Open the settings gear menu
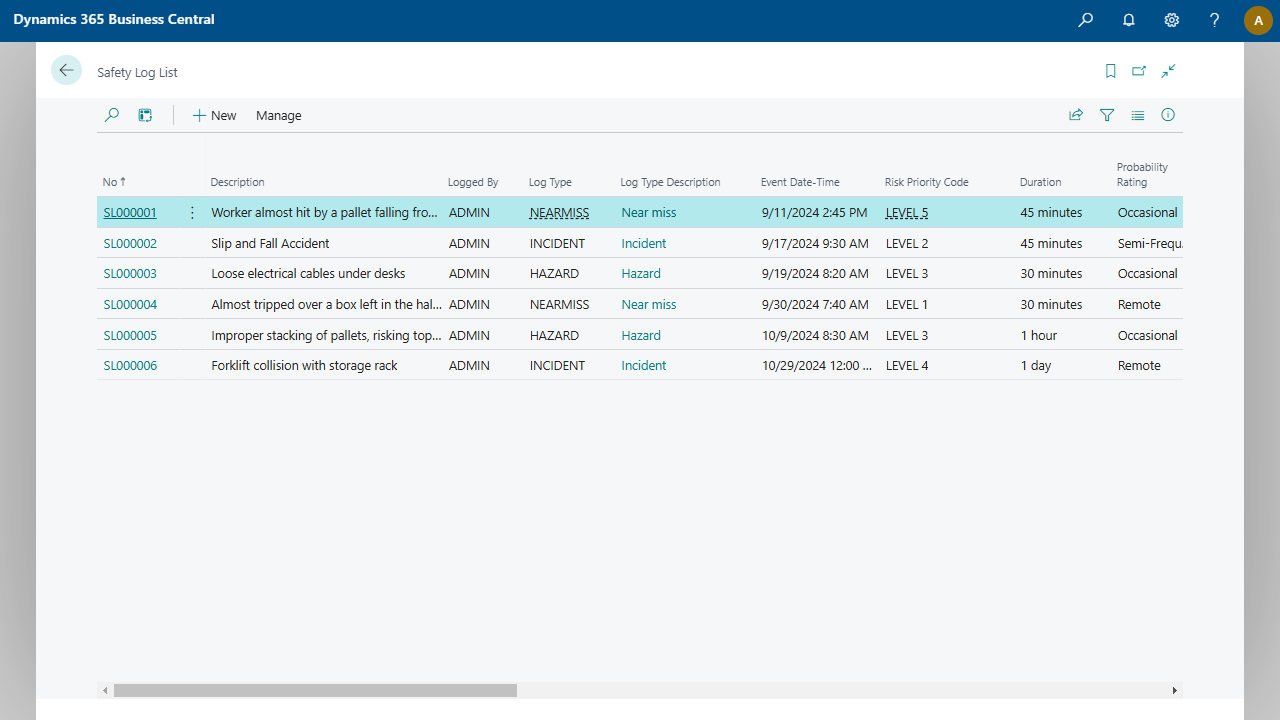The image size is (1280, 720). tap(1172, 20)
